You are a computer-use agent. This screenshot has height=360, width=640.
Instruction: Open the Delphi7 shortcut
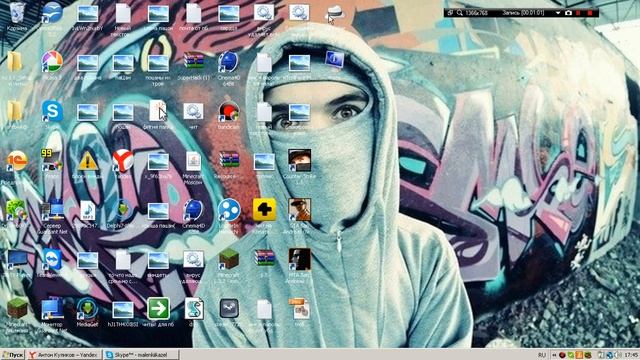123,210
